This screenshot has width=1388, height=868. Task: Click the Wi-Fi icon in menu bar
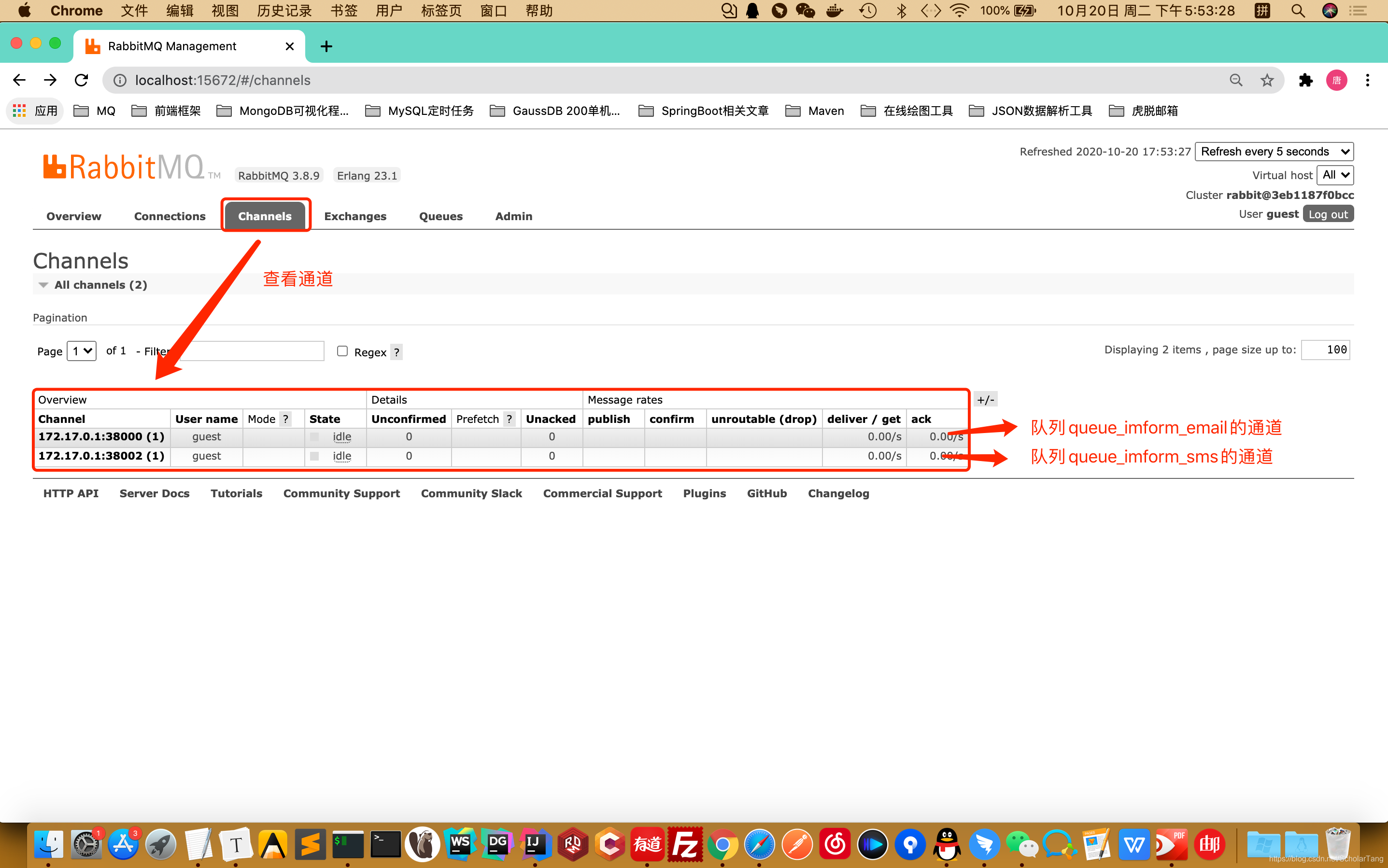tap(959, 11)
